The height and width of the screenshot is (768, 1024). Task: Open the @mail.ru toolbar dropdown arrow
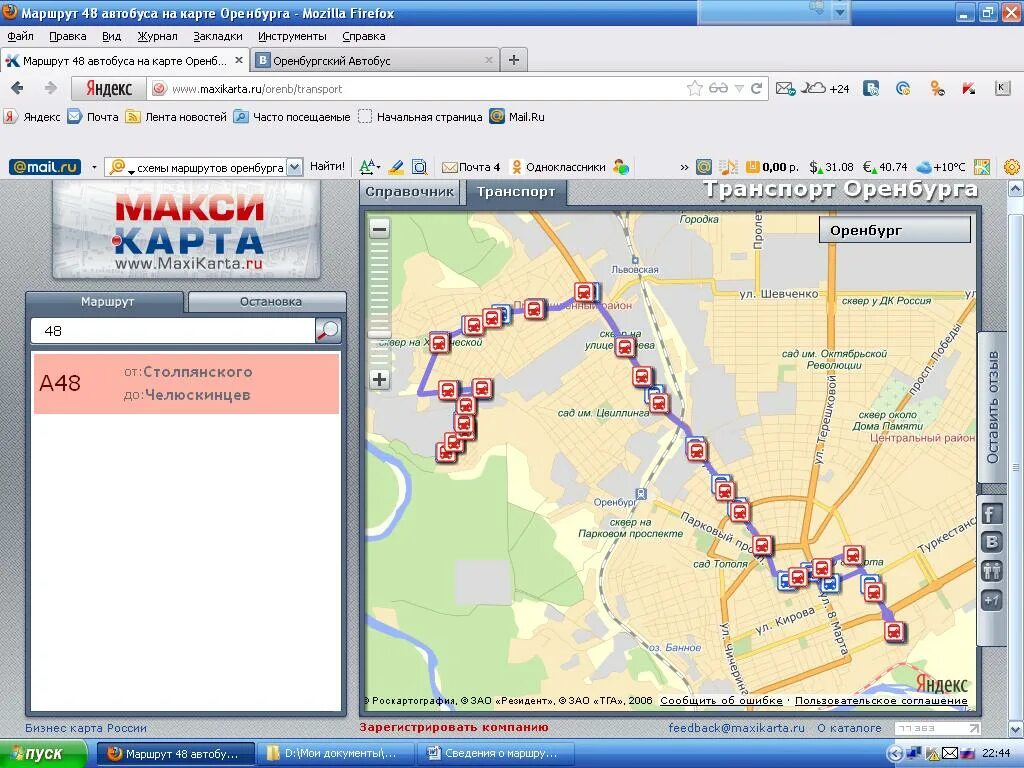(x=94, y=167)
